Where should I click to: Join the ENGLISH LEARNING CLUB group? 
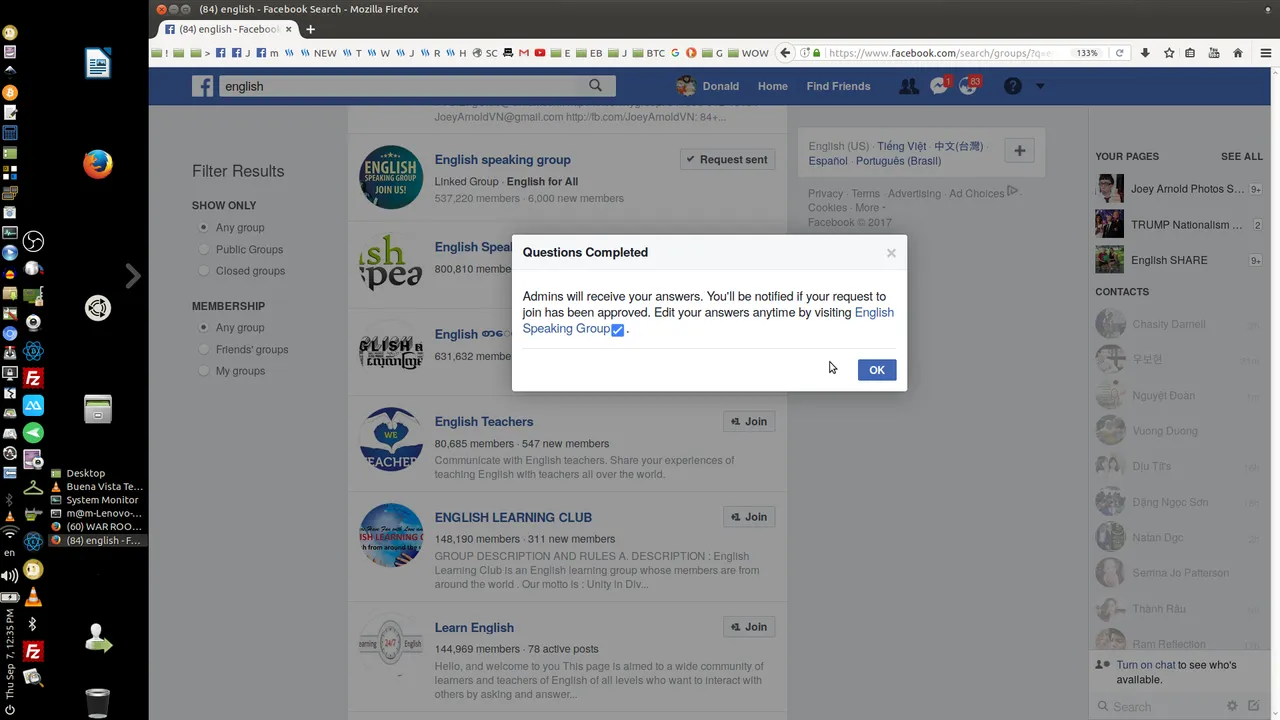[749, 517]
